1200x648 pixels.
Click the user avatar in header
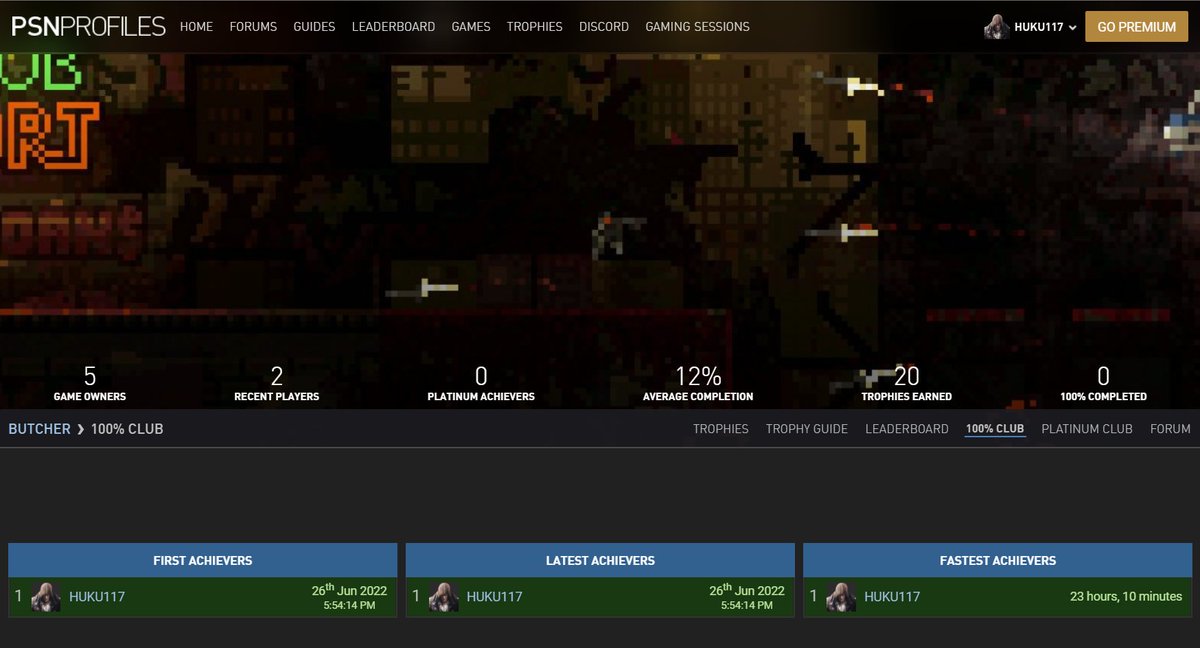(997, 27)
